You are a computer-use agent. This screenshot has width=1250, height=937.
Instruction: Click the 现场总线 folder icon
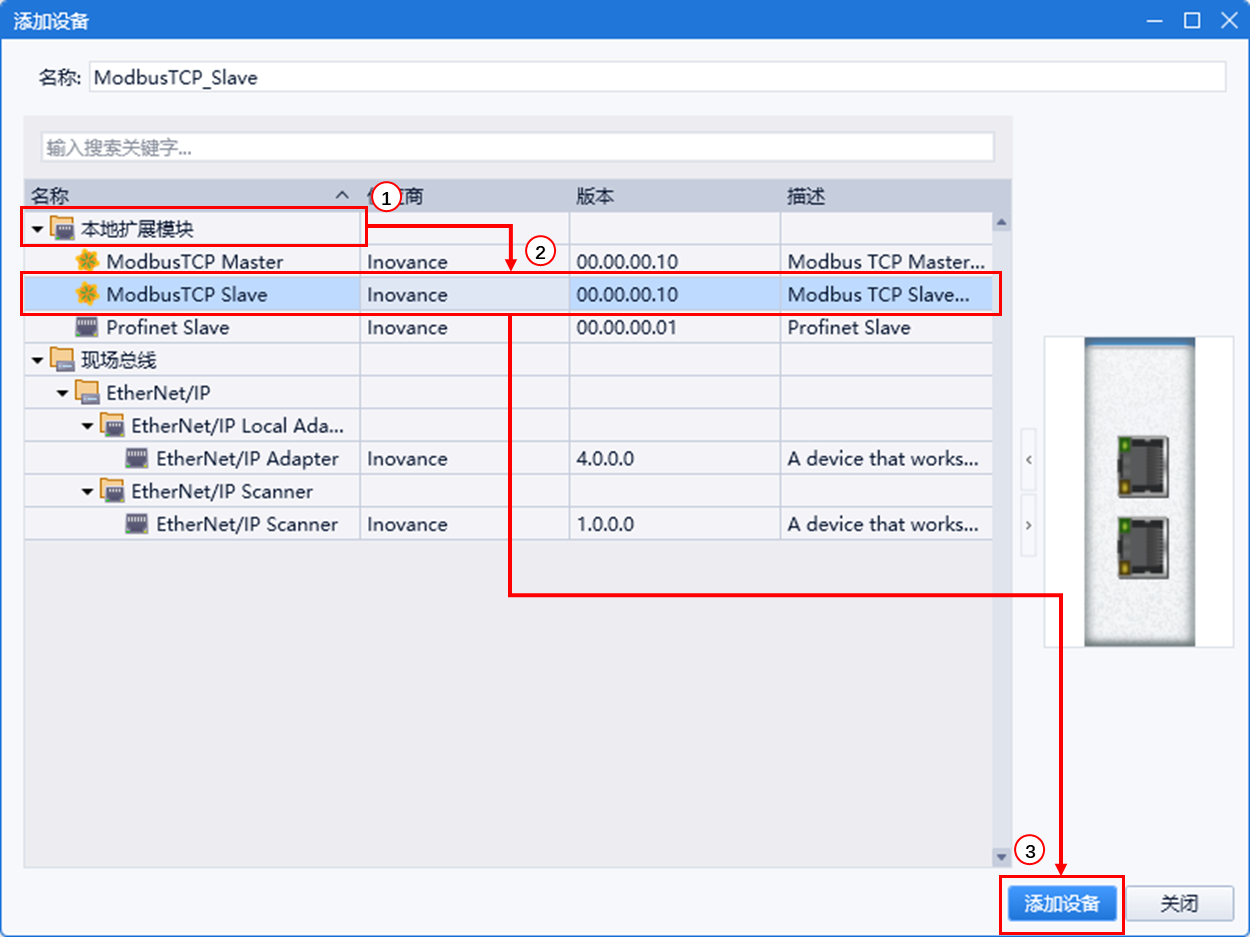(63, 360)
